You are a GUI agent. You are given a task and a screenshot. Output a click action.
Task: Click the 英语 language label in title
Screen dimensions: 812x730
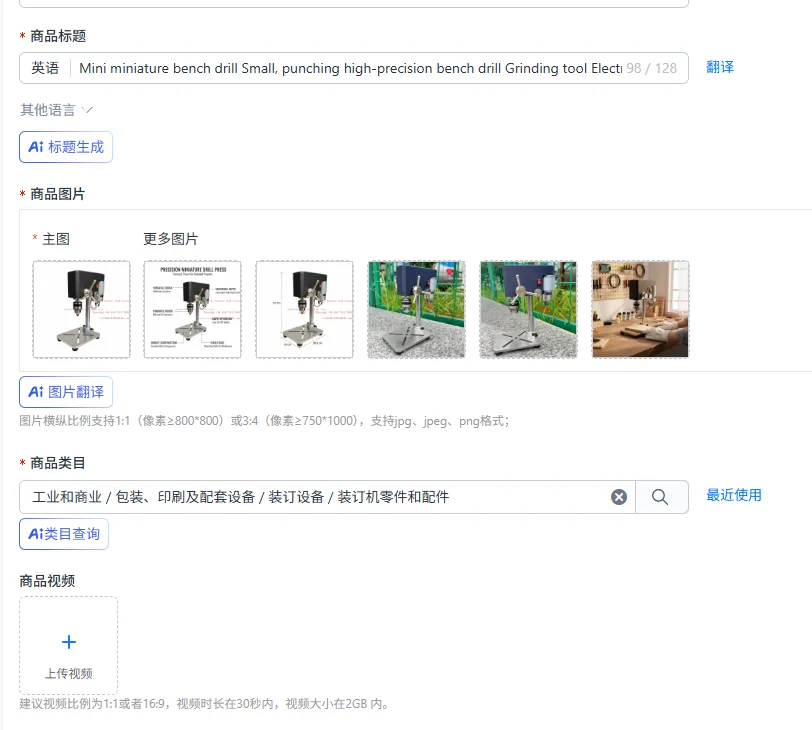45,68
